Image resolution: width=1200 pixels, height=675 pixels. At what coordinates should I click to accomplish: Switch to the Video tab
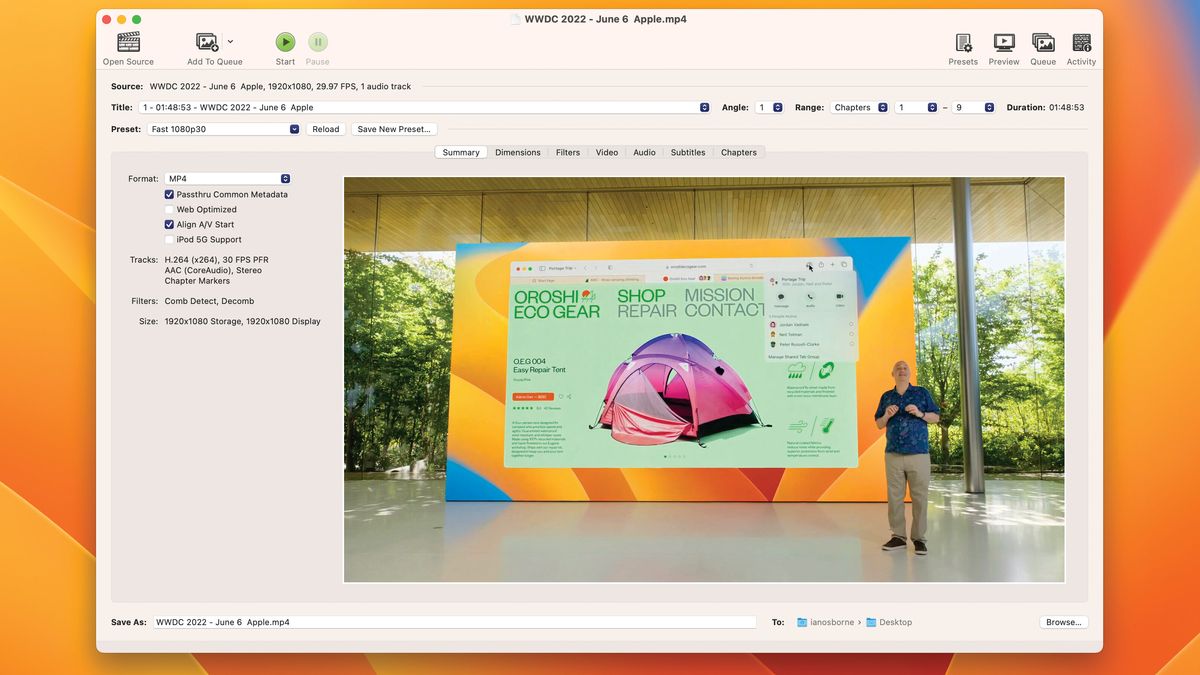pos(606,152)
